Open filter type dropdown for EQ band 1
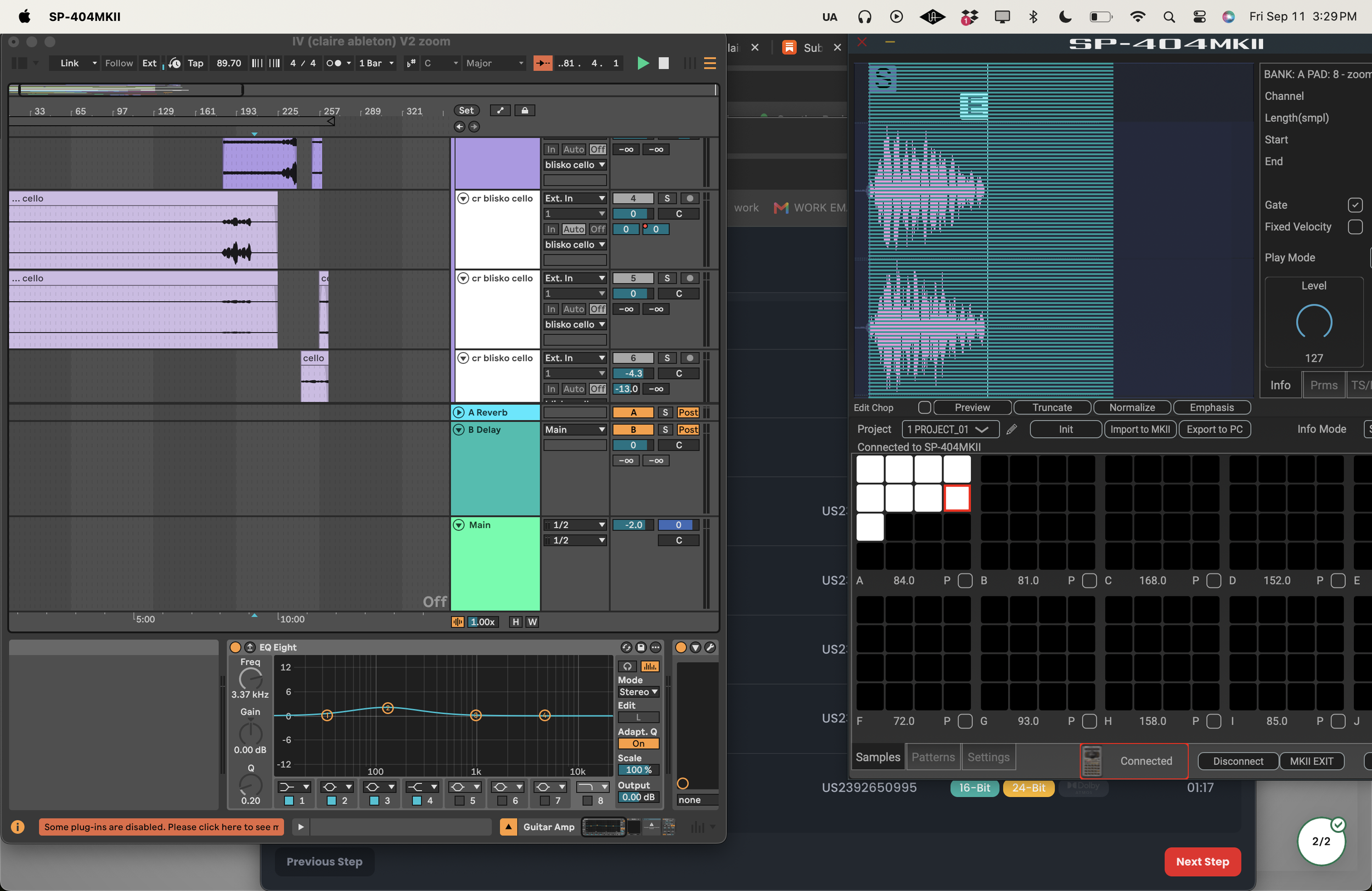 [294, 787]
